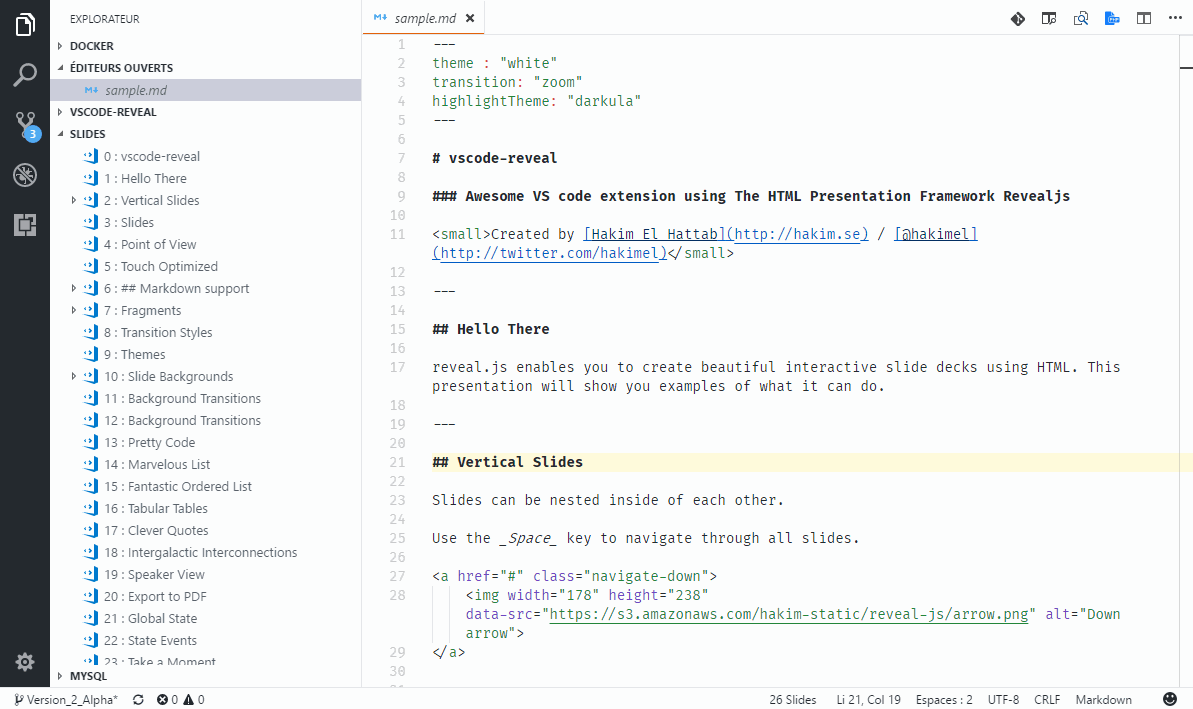Close the sample.md editor tab
This screenshot has height=709, width=1193.
(x=470, y=18)
